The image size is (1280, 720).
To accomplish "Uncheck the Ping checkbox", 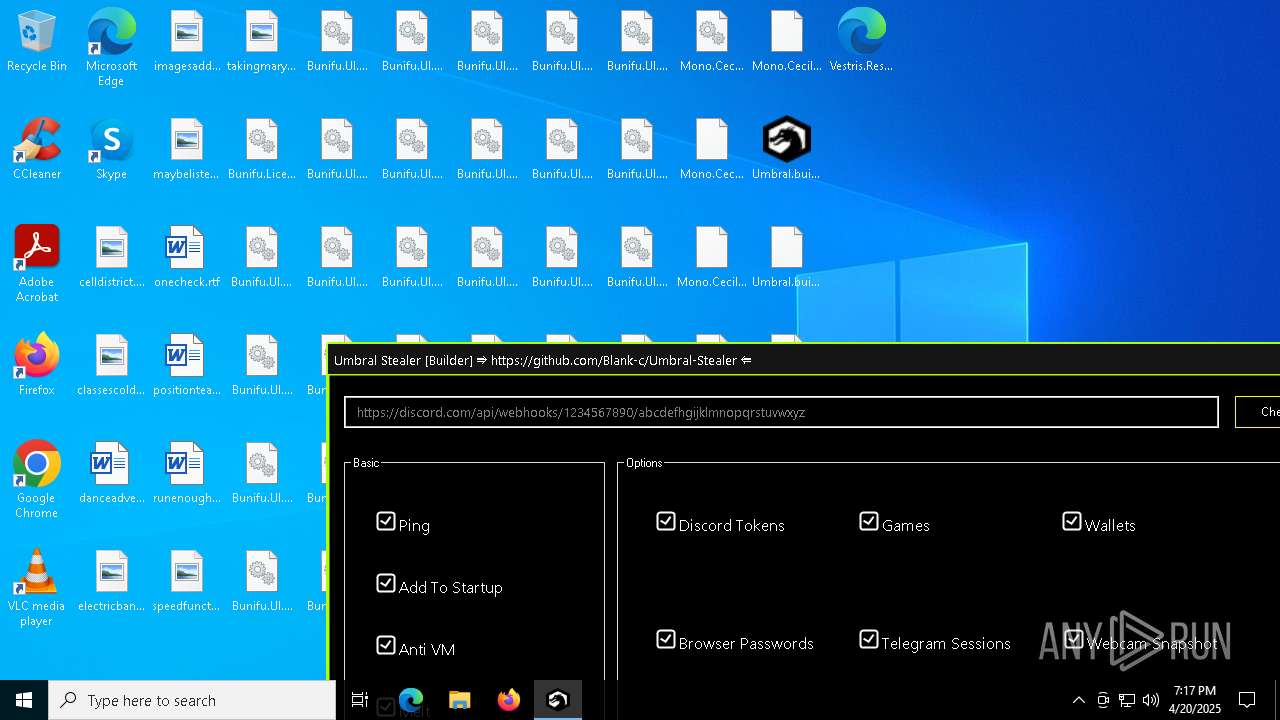I will click(386, 521).
